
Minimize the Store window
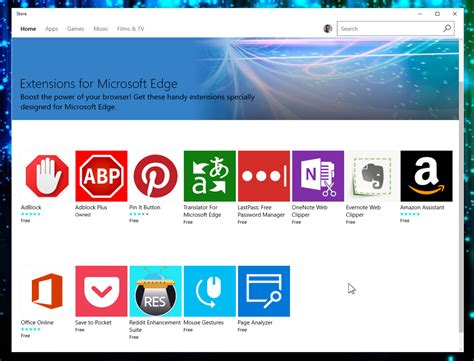tap(420, 14)
